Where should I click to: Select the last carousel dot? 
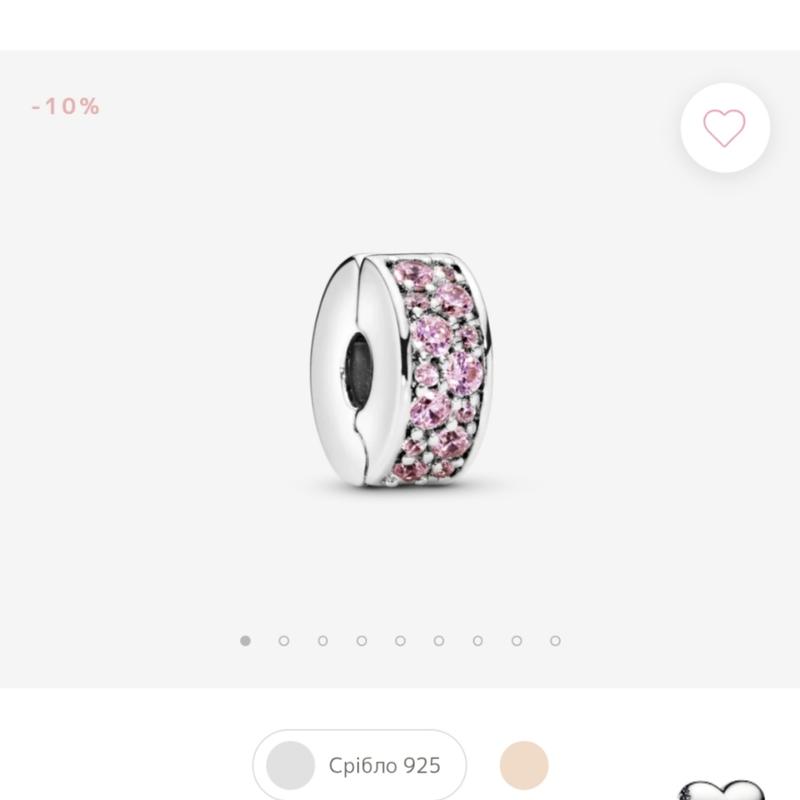[556, 640]
